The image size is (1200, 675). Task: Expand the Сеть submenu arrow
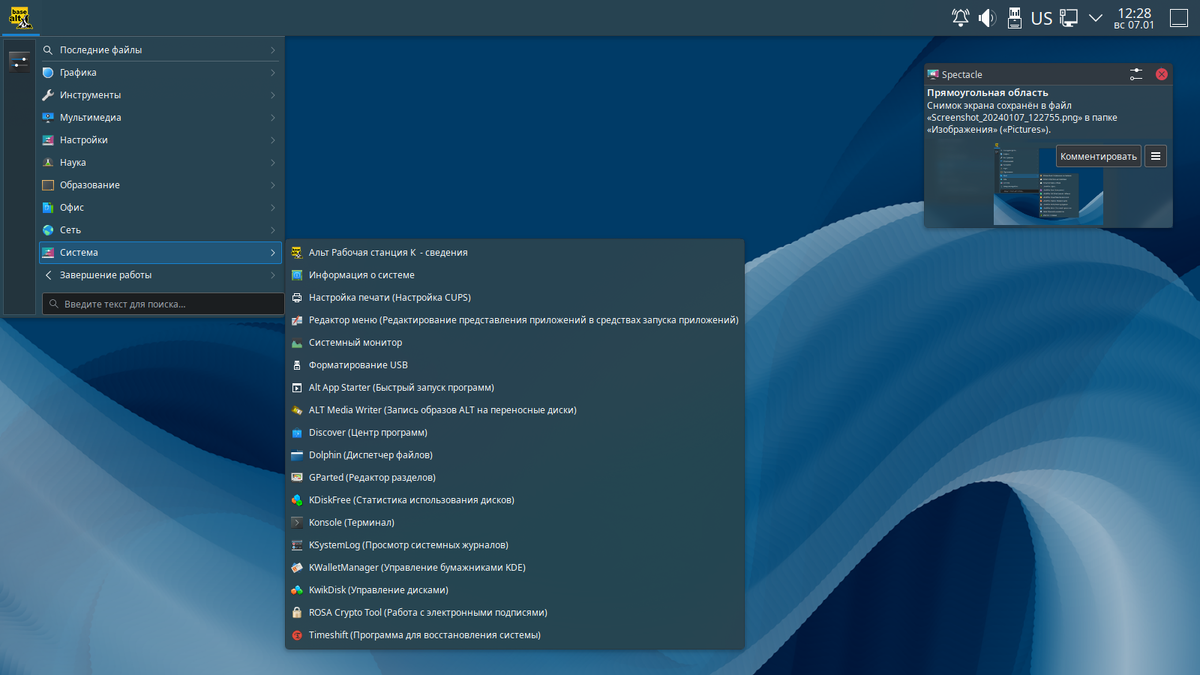(x=273, y=230)
